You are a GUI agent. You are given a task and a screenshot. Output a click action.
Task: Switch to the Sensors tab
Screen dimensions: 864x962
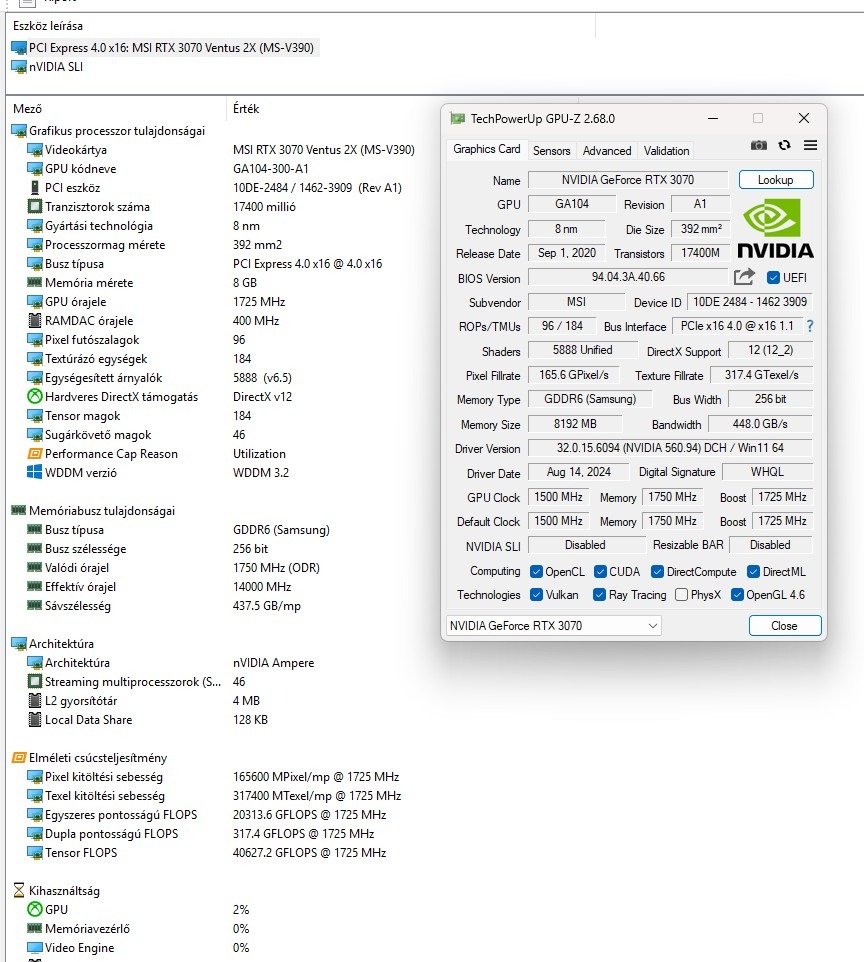(x=551, y=151)
